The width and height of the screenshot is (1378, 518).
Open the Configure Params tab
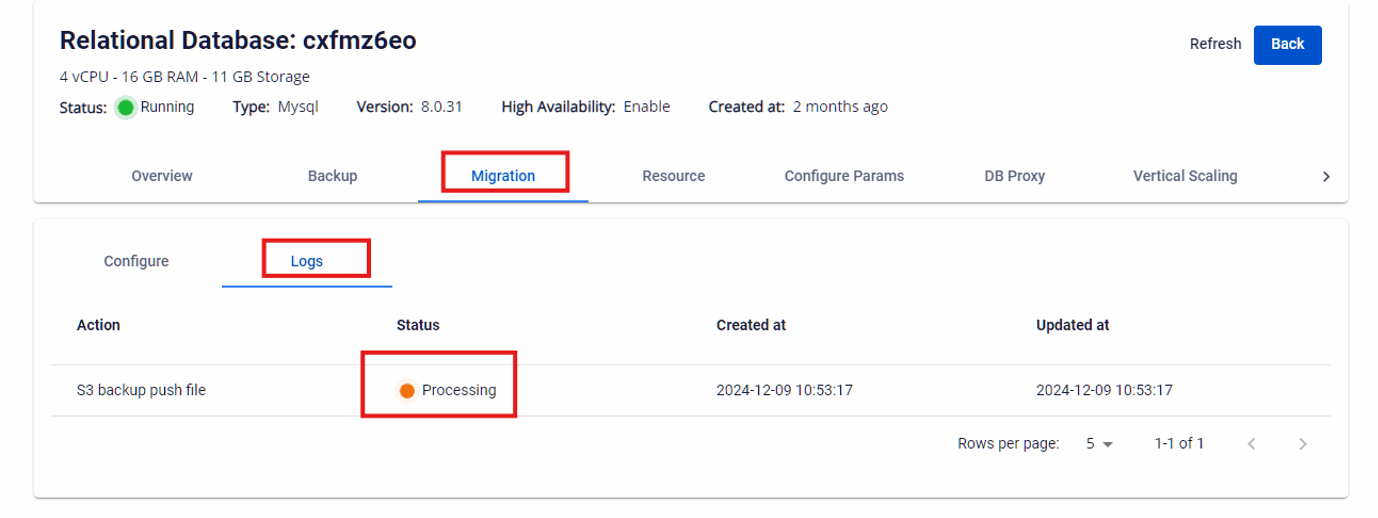pyautogui.click(x=843, y=176)
